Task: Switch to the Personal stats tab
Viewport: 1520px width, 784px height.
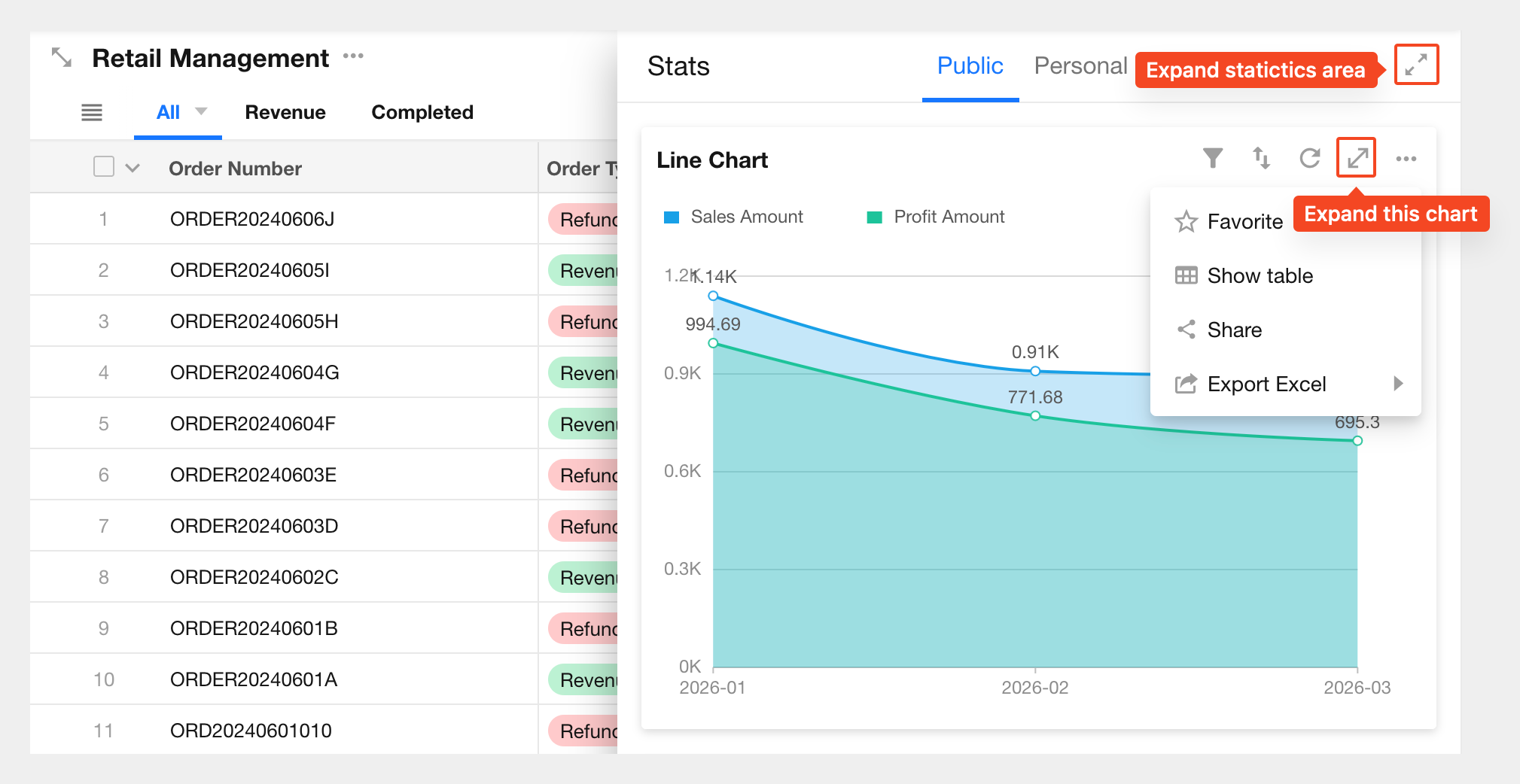Action: click(x=1080, y=66)
